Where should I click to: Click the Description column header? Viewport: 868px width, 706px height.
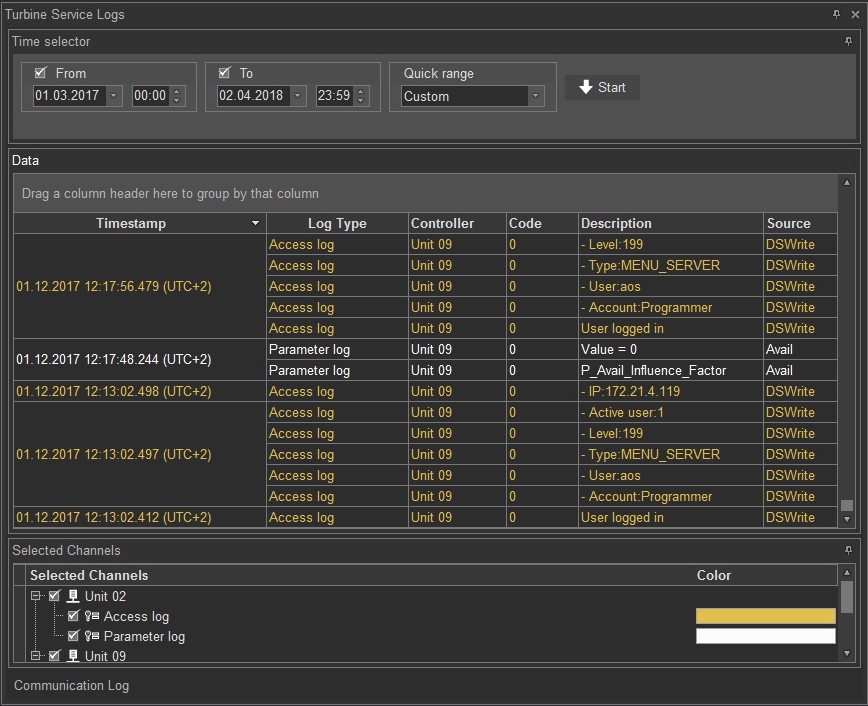coord(616,224)
